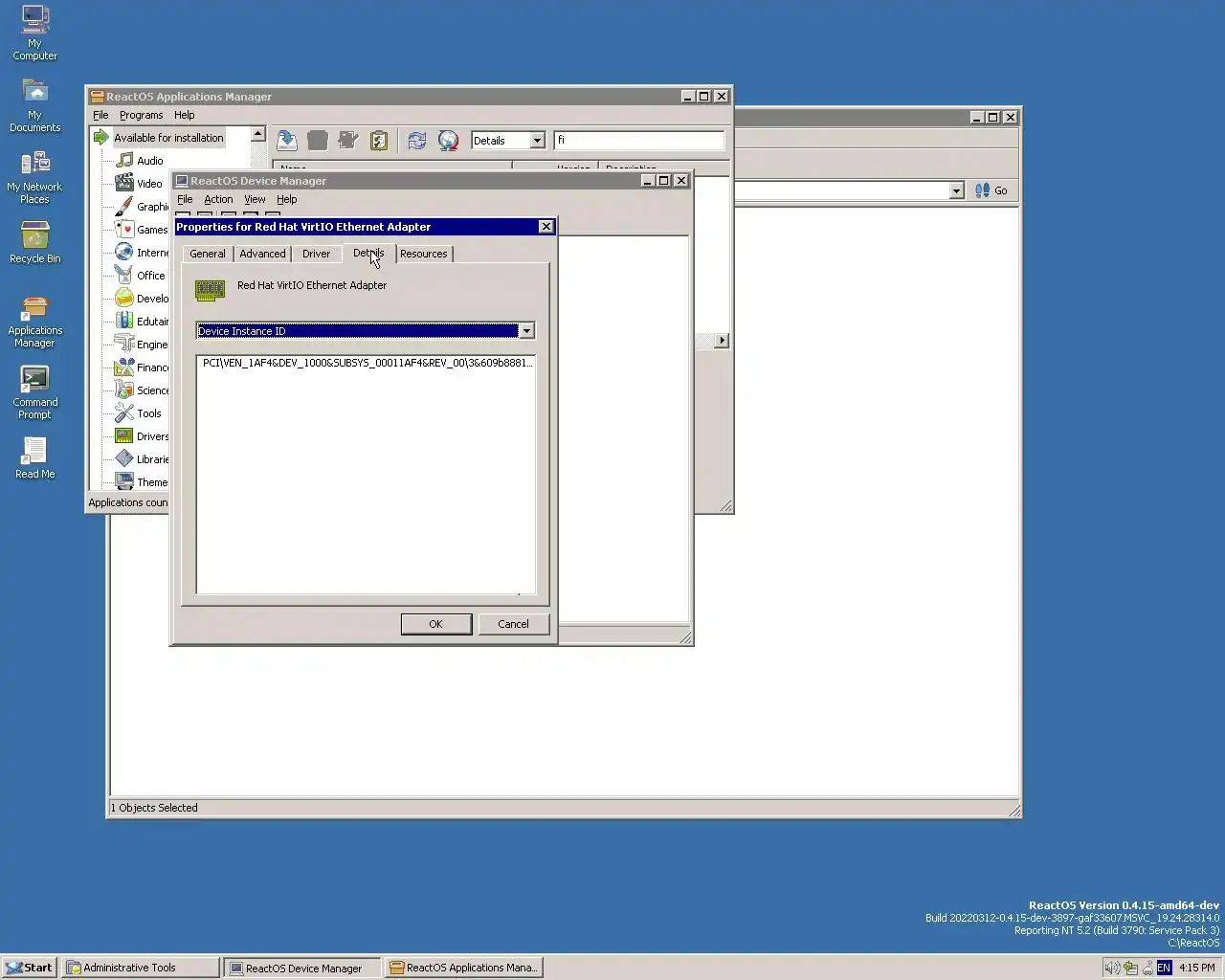Select the Themes category icon

coord(124,481)
